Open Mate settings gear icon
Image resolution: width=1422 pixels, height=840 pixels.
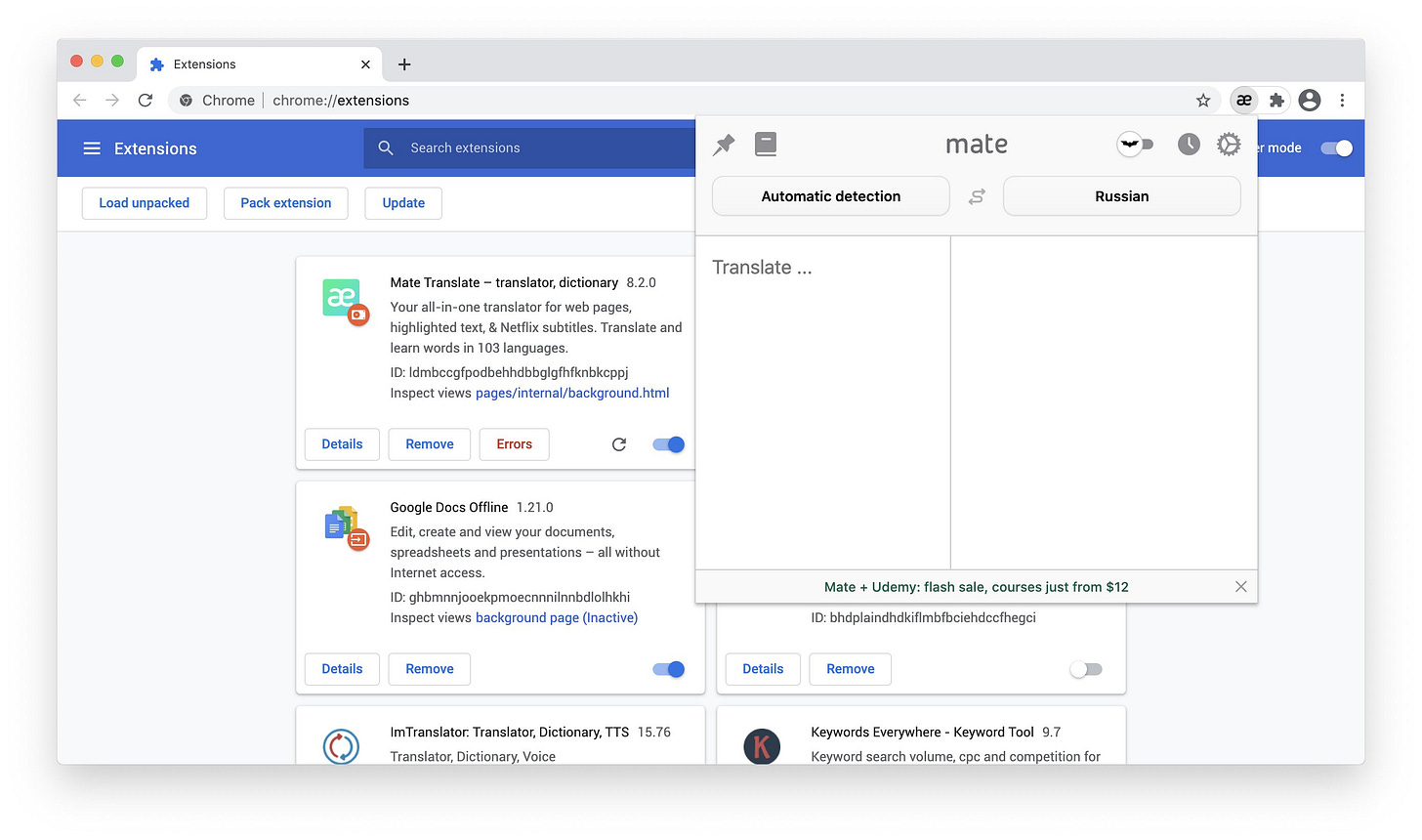tap(1229, 145)
